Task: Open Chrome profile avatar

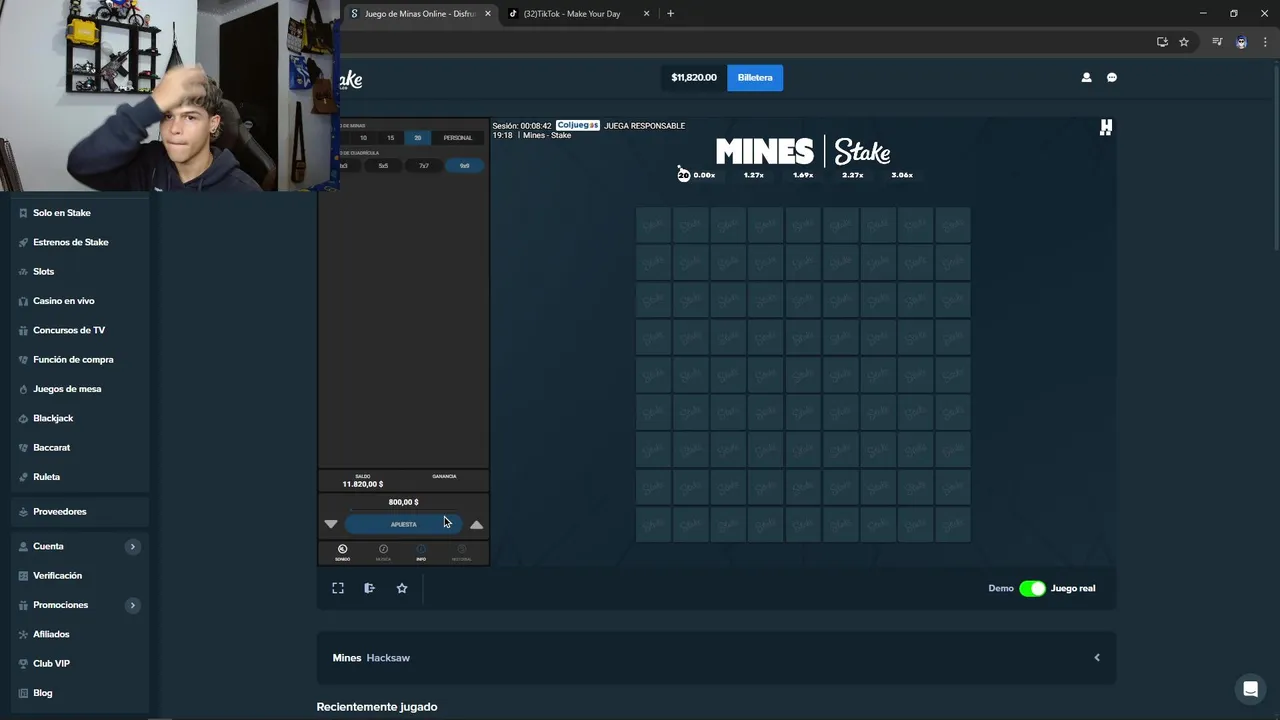Action: tap(1241, 42)
